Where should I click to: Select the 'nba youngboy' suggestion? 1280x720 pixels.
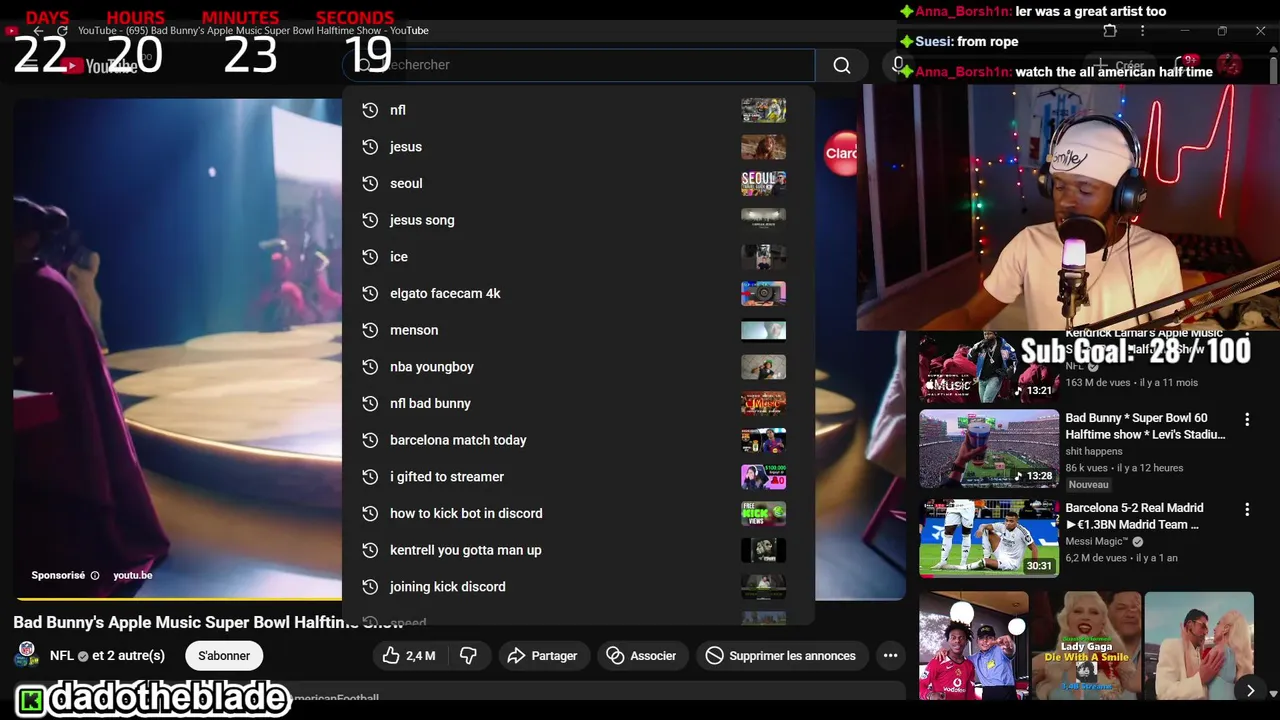578,367
